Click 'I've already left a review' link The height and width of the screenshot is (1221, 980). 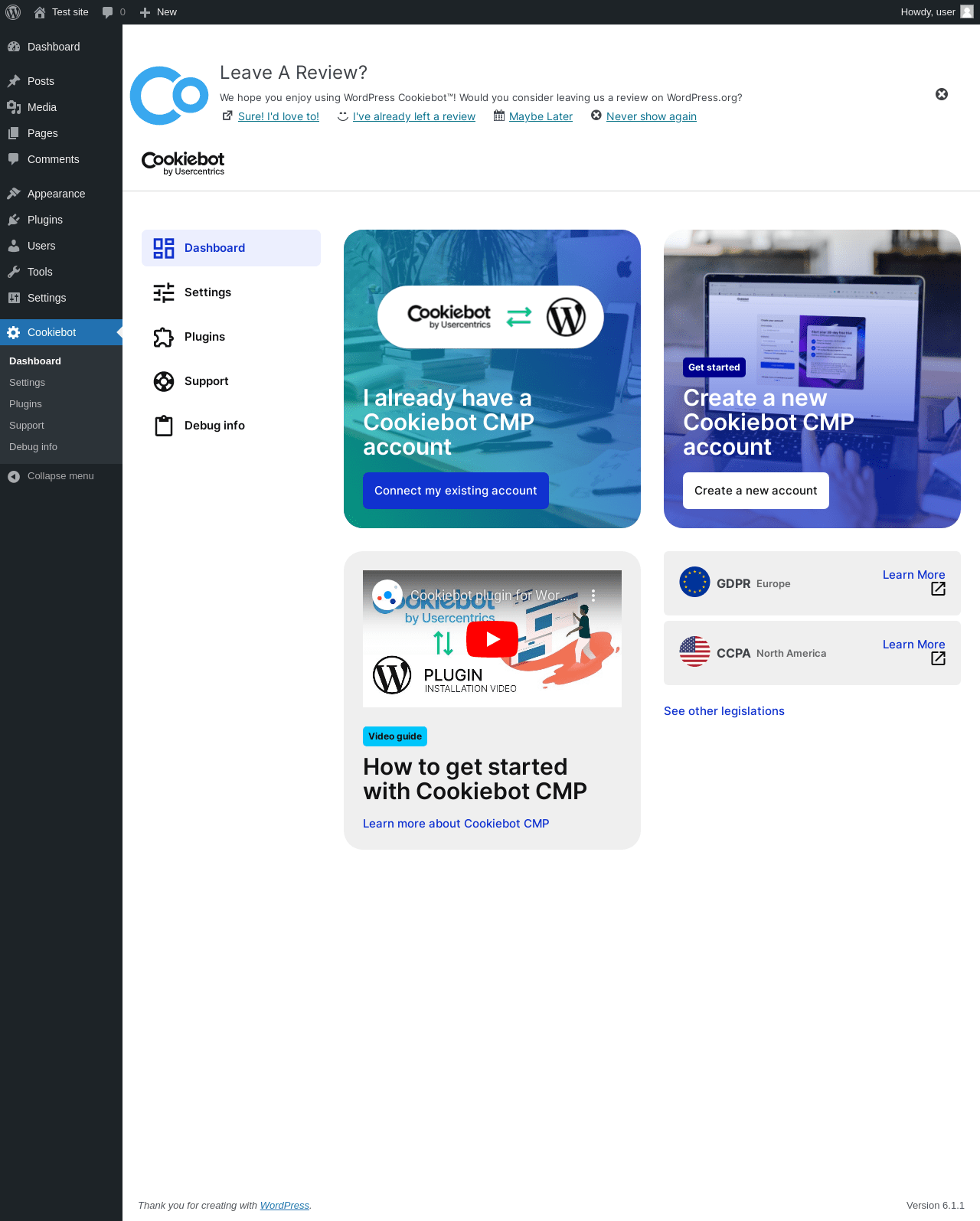tap(414, 116)
